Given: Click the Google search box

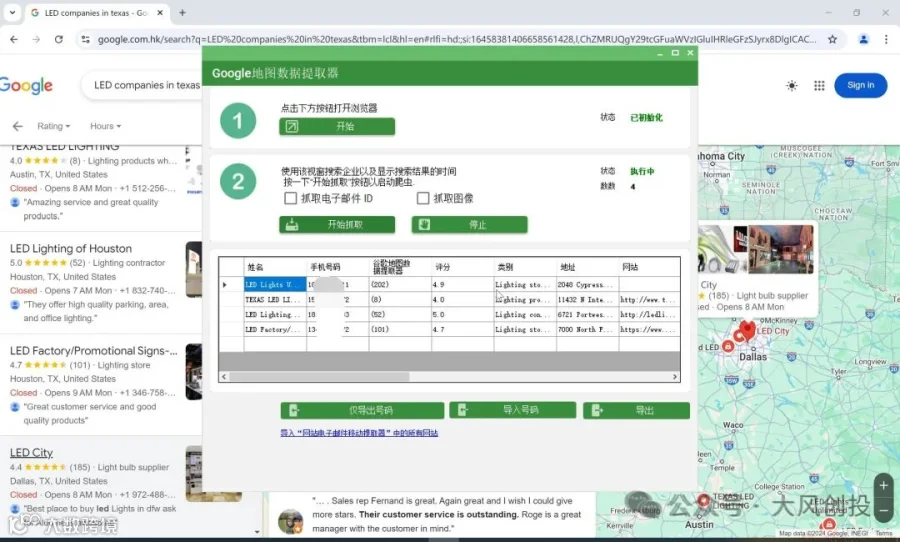Looking at the screenshot, I should [x=143, y=85].
